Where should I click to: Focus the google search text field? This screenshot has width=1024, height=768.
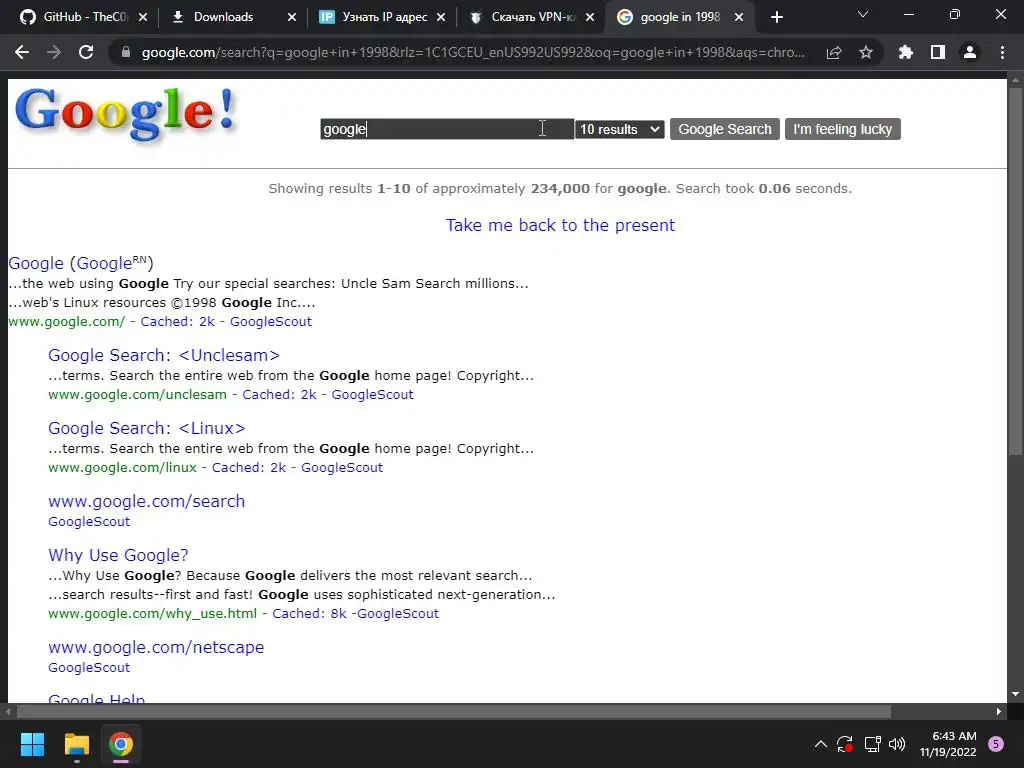(x=447, y=129)
